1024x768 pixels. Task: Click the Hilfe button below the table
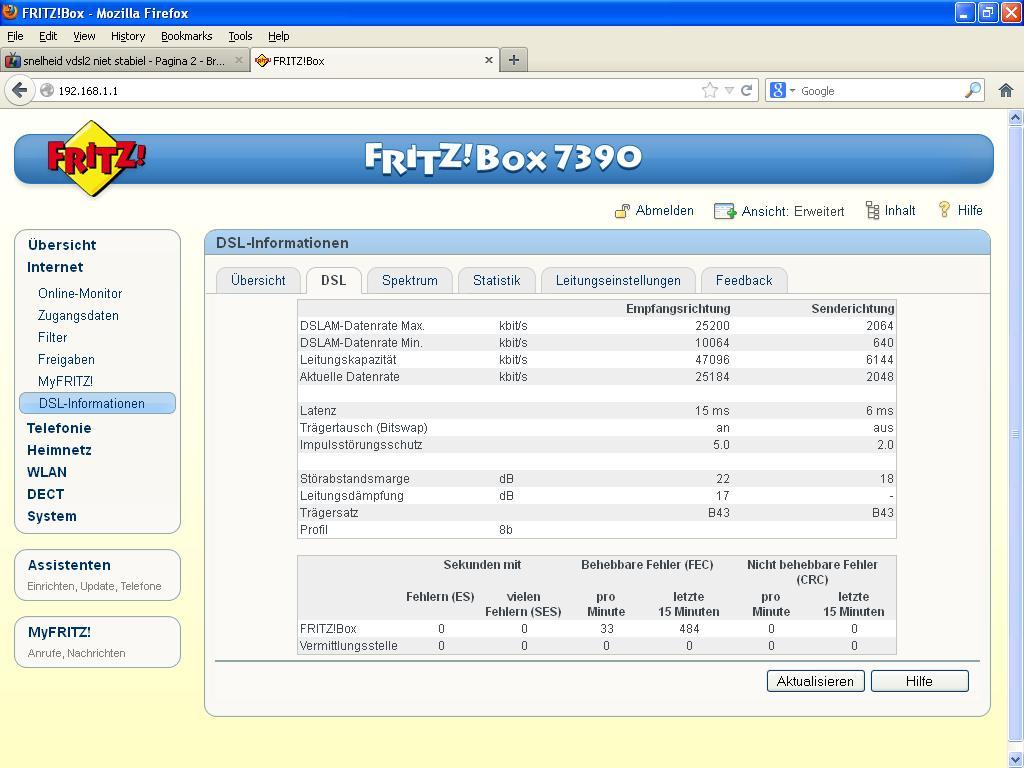919,681
